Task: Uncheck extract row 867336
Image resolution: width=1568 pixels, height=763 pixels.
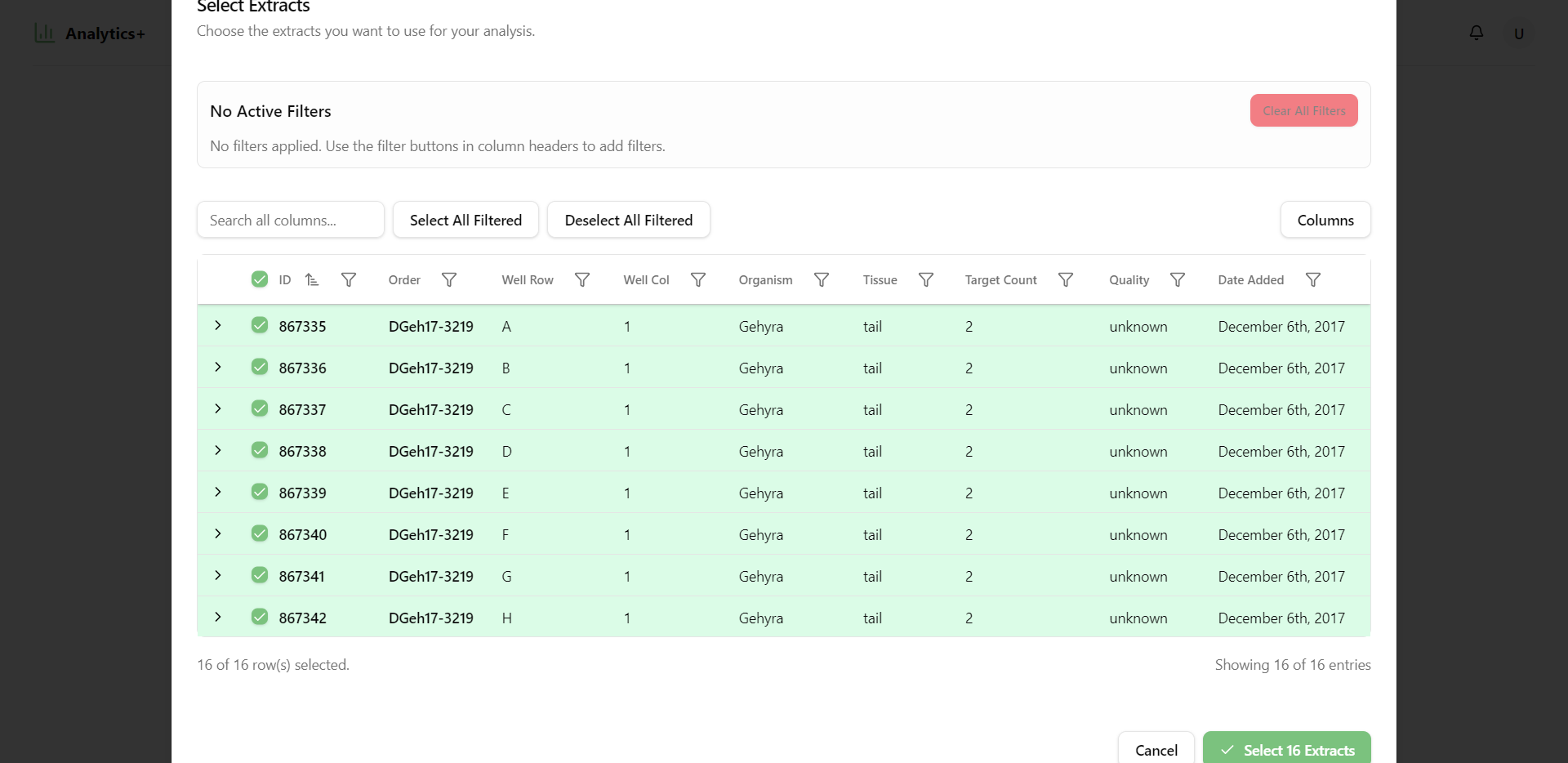Action: coord(260,367)
